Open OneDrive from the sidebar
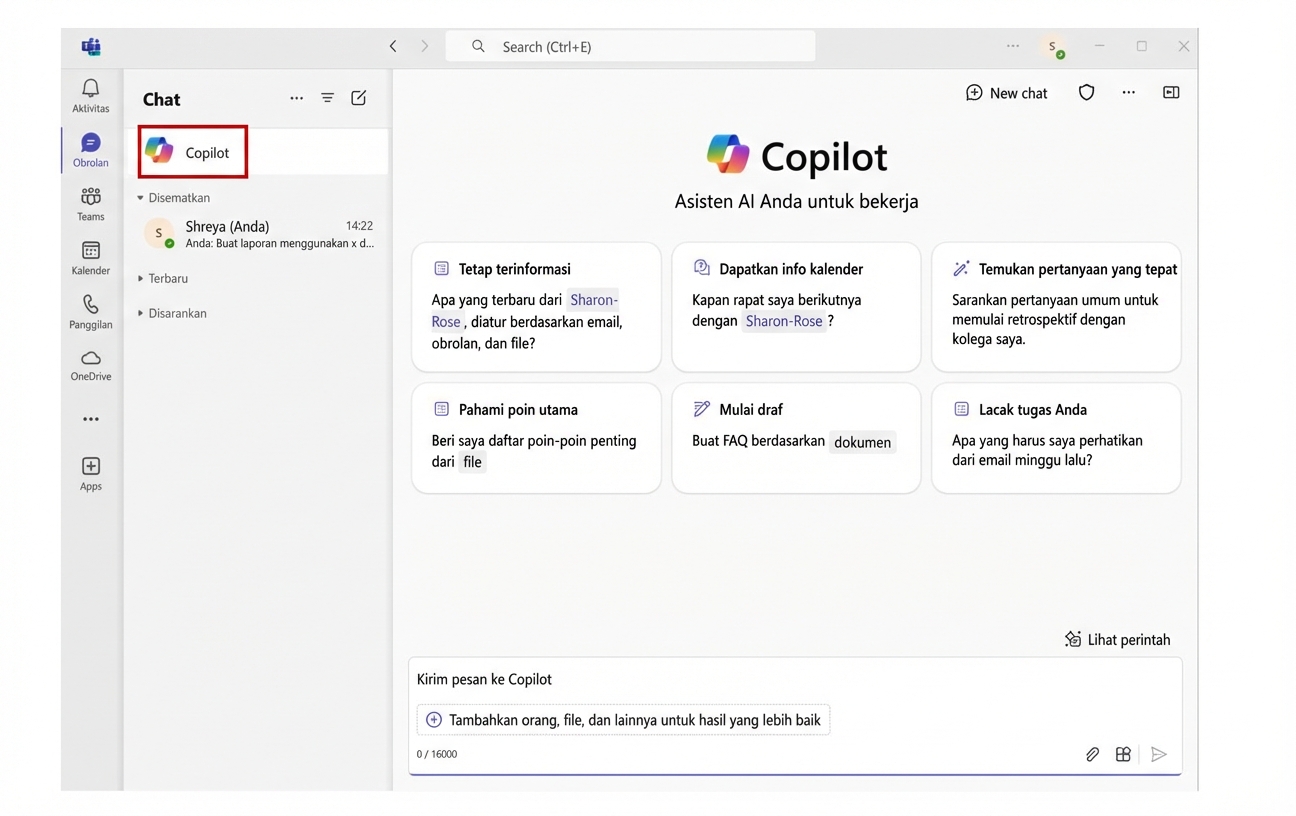1296x816 pixels. pos(90,364)
